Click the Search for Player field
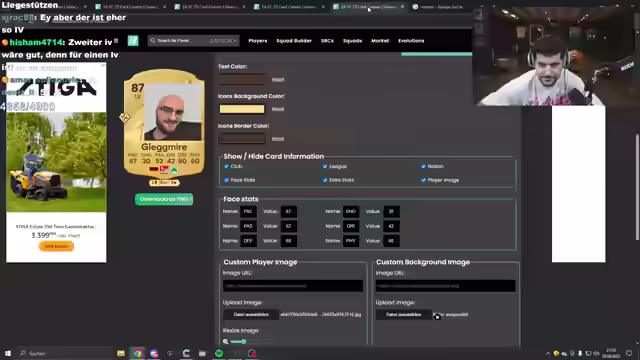 [x=193, y=41]
